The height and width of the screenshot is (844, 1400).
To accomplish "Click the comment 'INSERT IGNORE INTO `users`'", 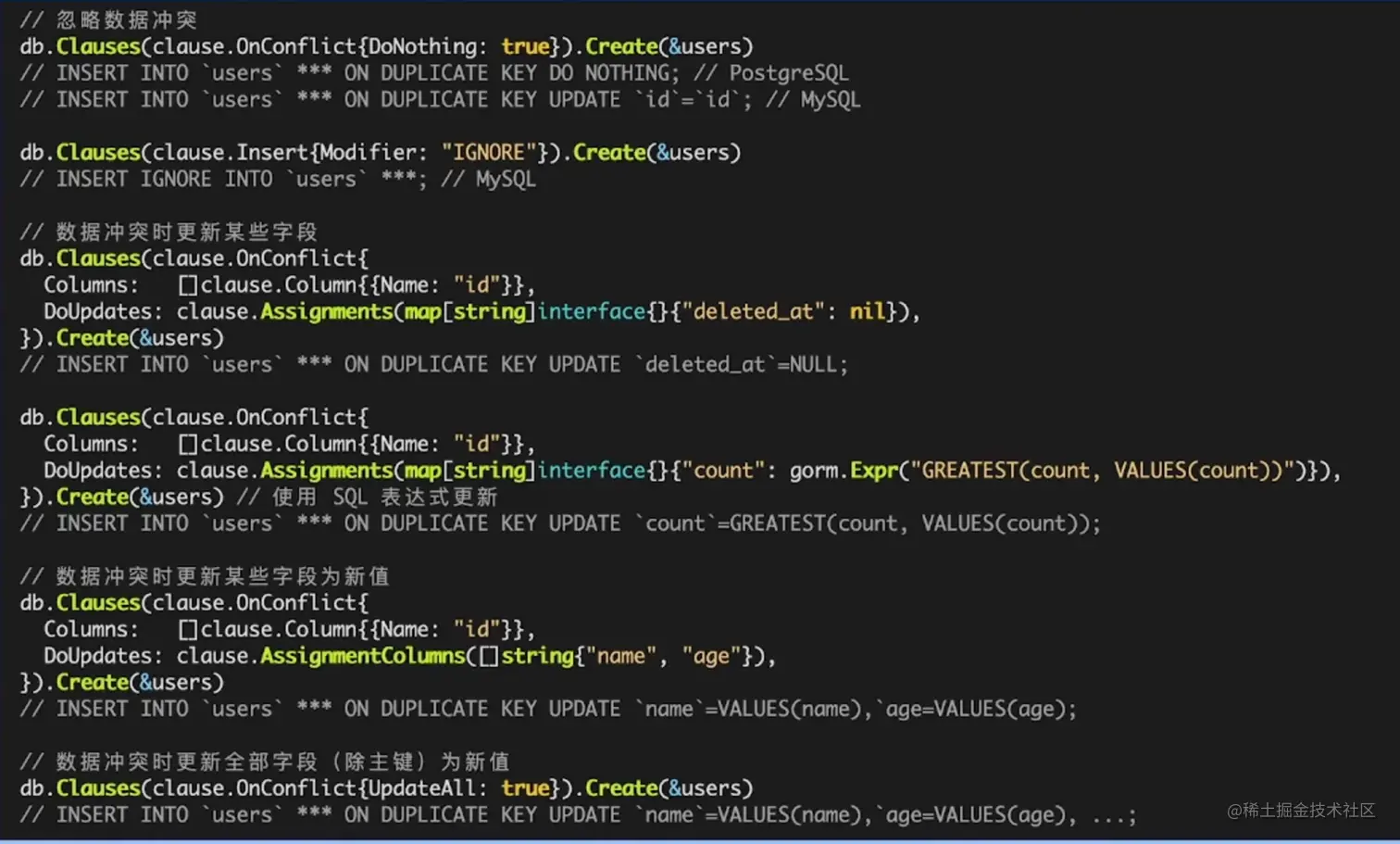I will click(278, 179).
